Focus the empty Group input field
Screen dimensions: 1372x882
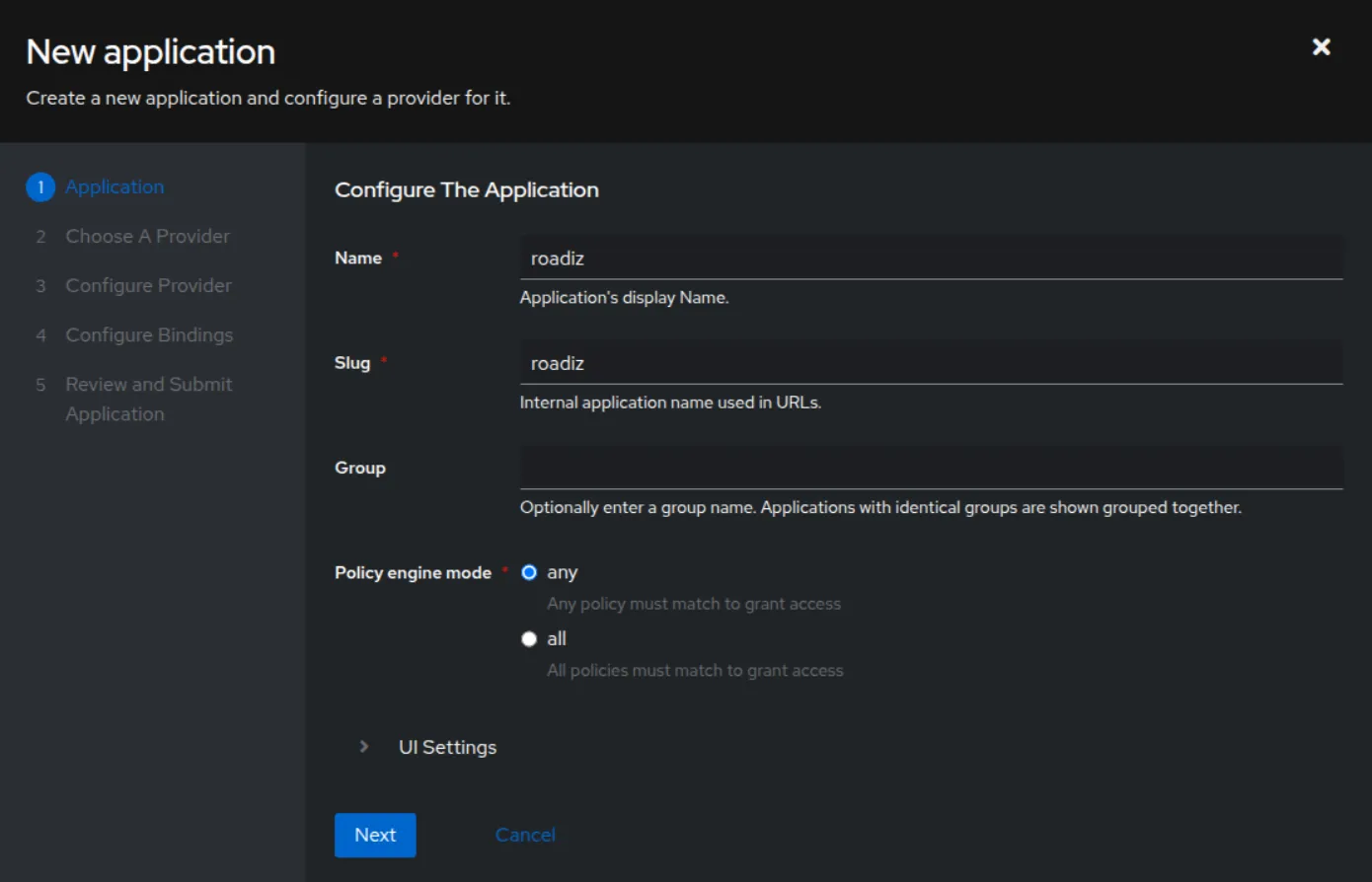tap(931, 468)
